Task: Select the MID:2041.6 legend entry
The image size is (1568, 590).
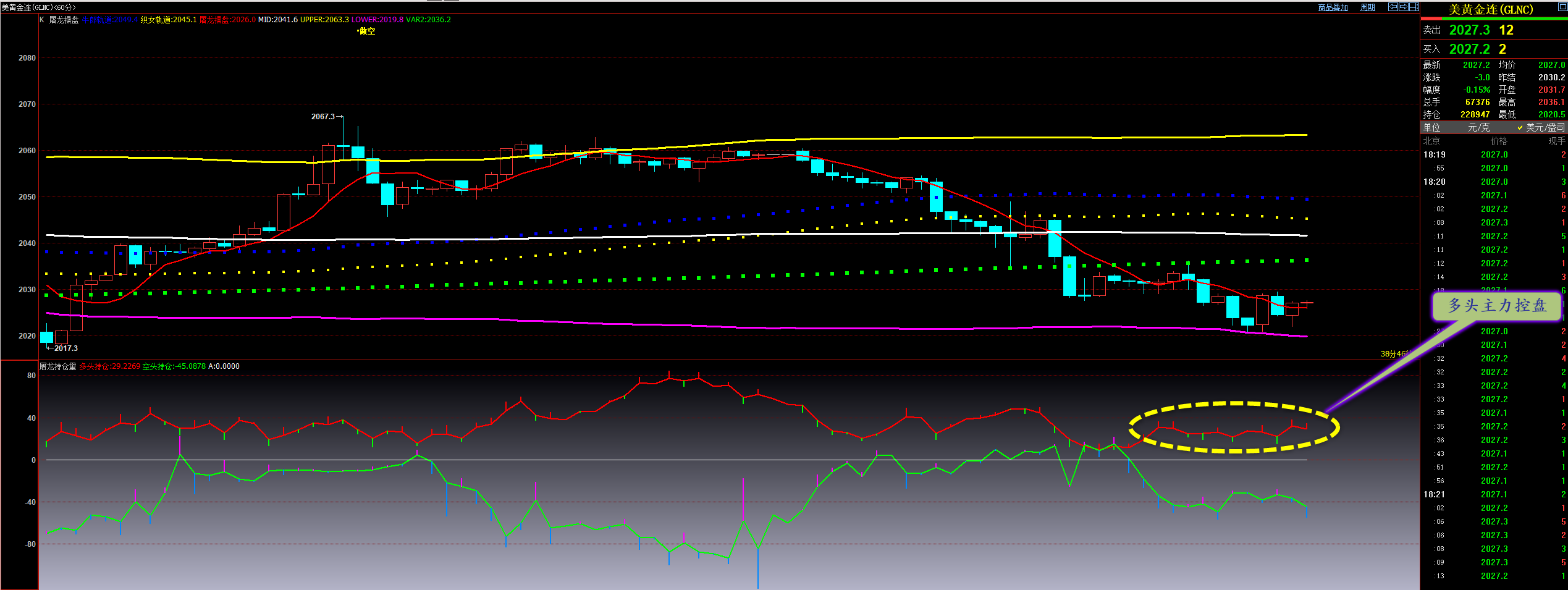Action: click(x=278, y=20)
